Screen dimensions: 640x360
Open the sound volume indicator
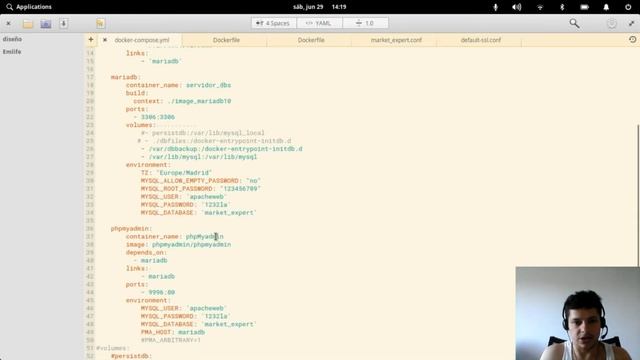point(517,7)
